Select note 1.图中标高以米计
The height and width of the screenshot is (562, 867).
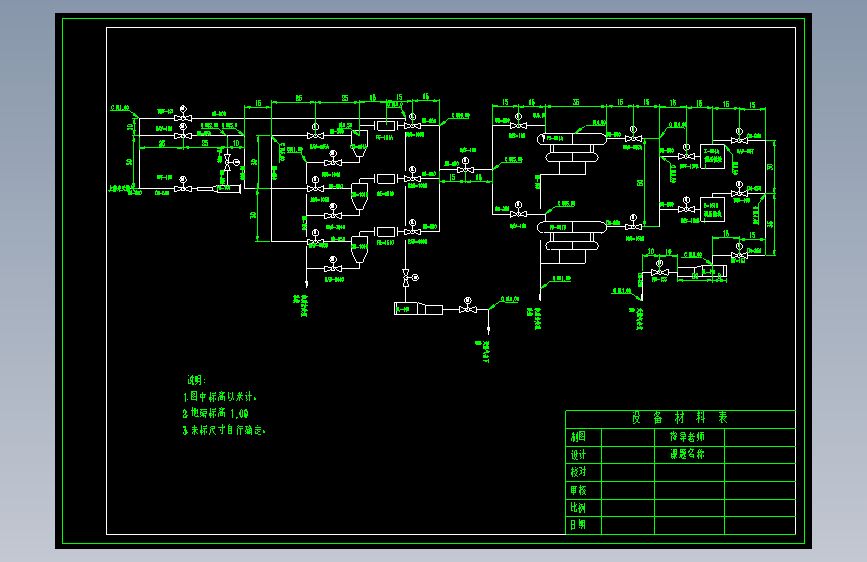[x=220, y=397]
